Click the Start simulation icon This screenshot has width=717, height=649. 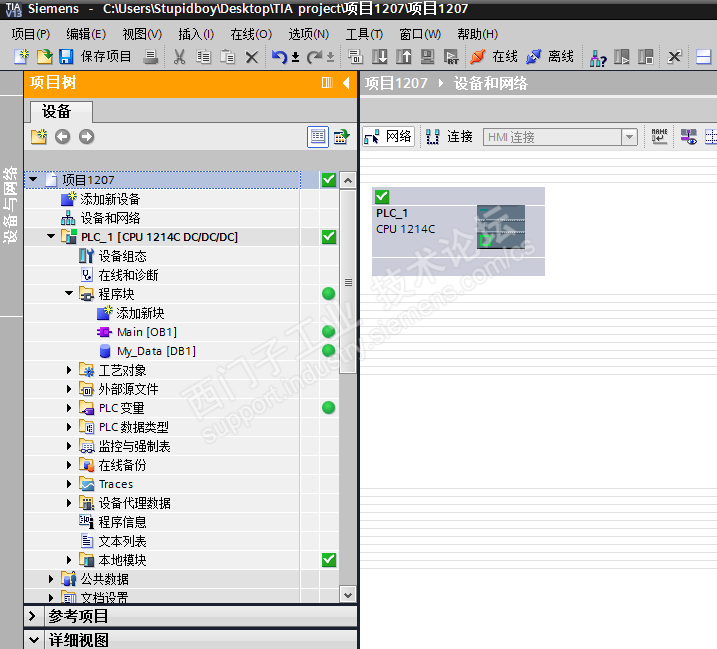[427, 57]
